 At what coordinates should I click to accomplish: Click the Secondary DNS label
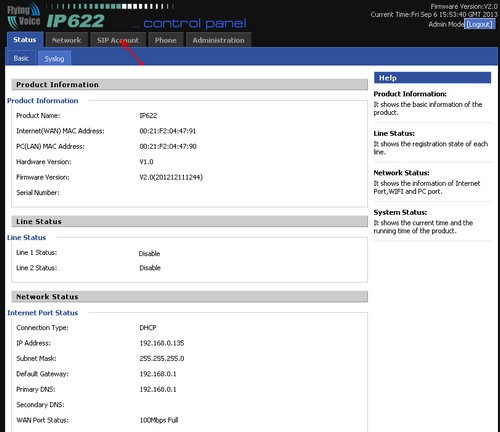40,404
